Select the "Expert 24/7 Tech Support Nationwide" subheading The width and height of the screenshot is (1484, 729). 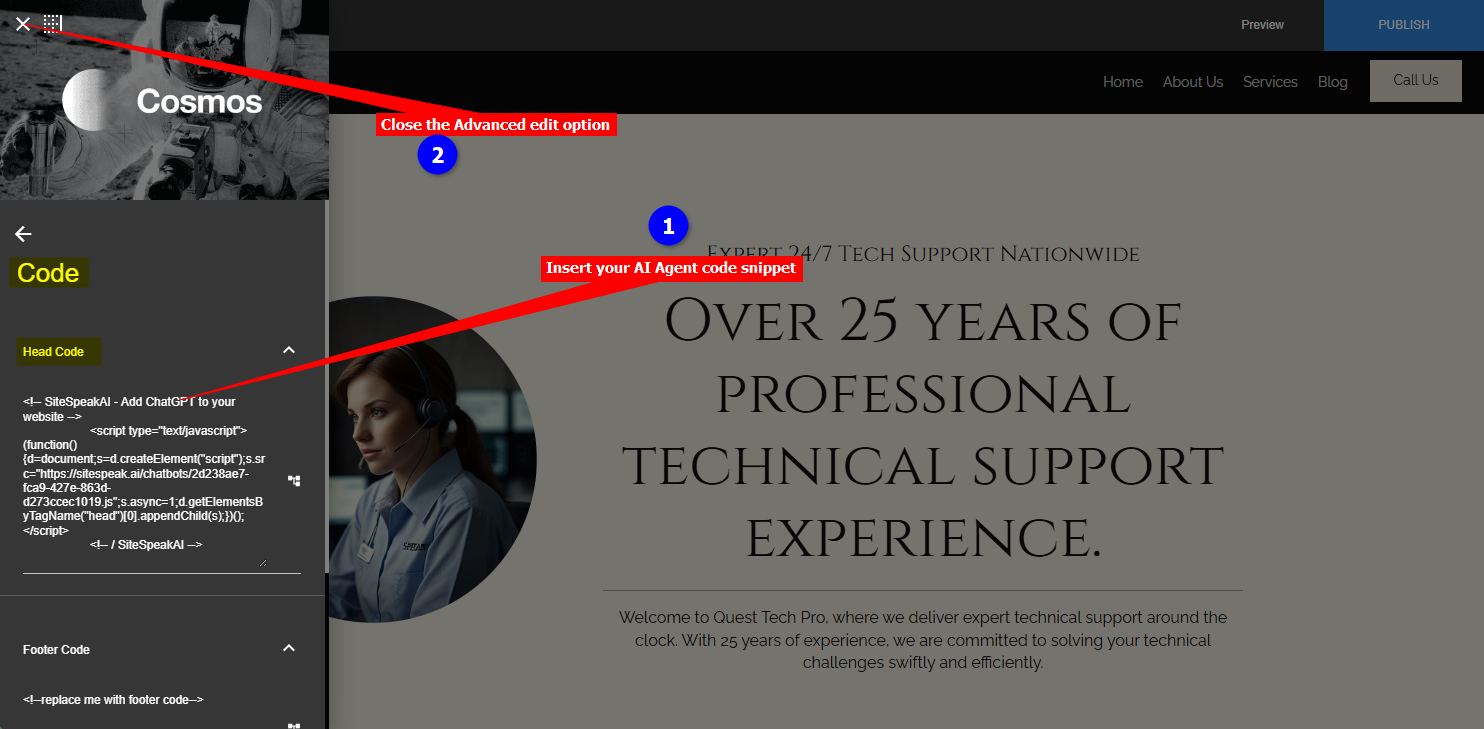tap(923, 254)
